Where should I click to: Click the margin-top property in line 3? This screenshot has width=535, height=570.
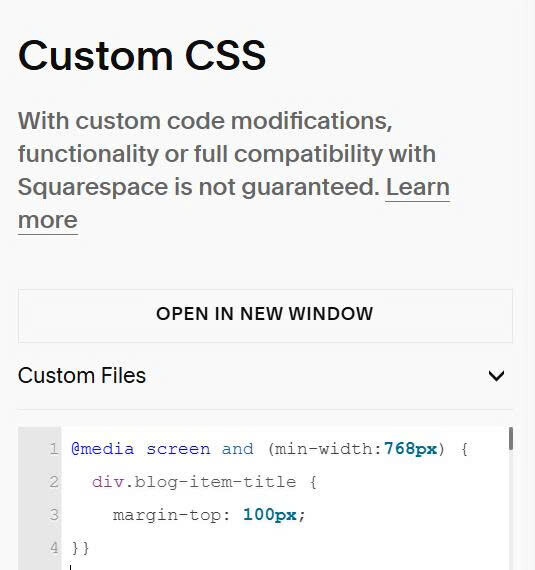[x=167, y=515]
